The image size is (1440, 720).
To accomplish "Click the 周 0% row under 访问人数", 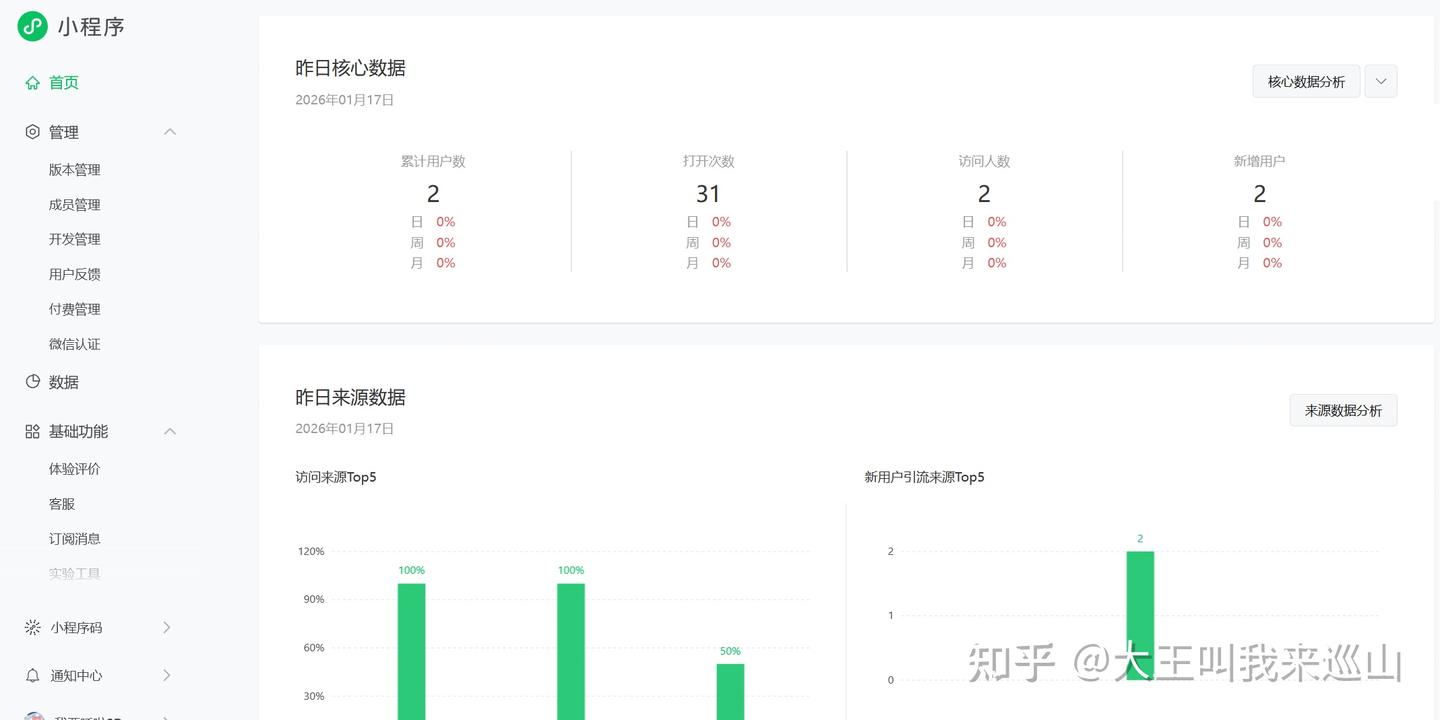I will (984, 243).
